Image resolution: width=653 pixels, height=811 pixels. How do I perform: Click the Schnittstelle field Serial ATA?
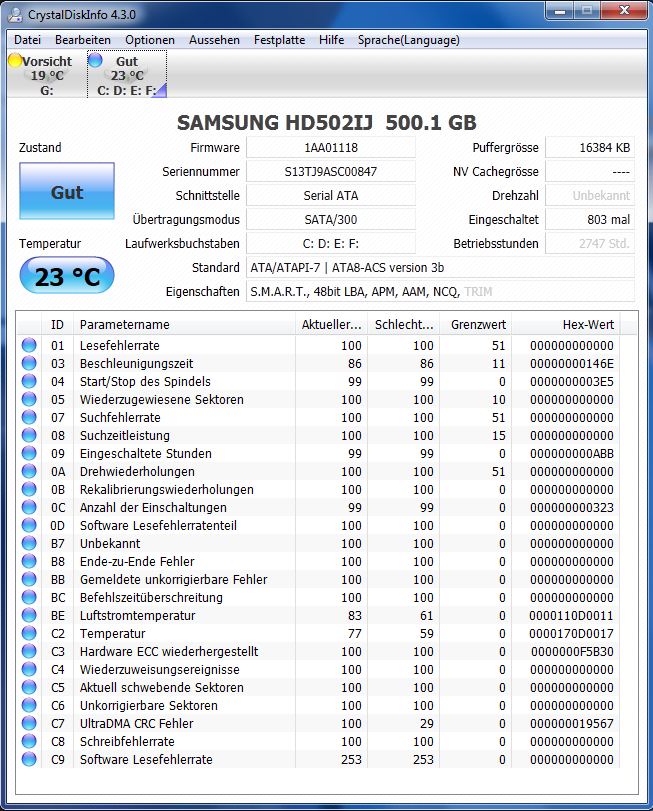coord(331,196)
